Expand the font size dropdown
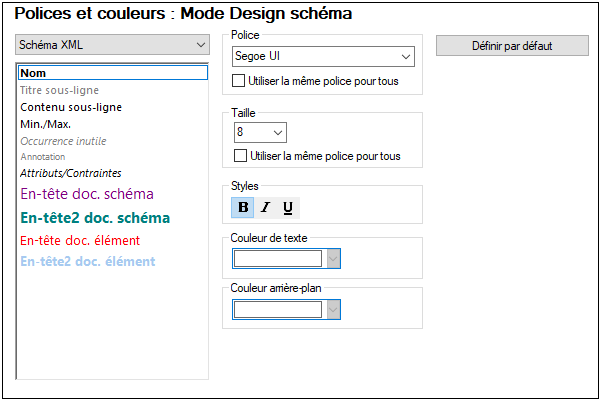This screenshot has height=401, width=601. (x=259, y=132)
